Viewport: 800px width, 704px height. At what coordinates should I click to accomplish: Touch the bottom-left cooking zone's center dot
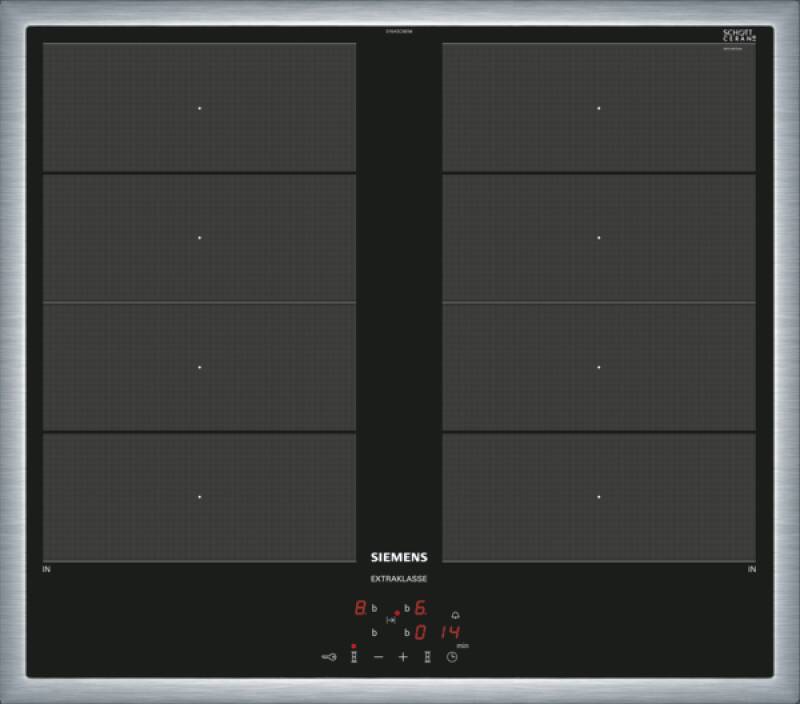(x=199, y=496)
